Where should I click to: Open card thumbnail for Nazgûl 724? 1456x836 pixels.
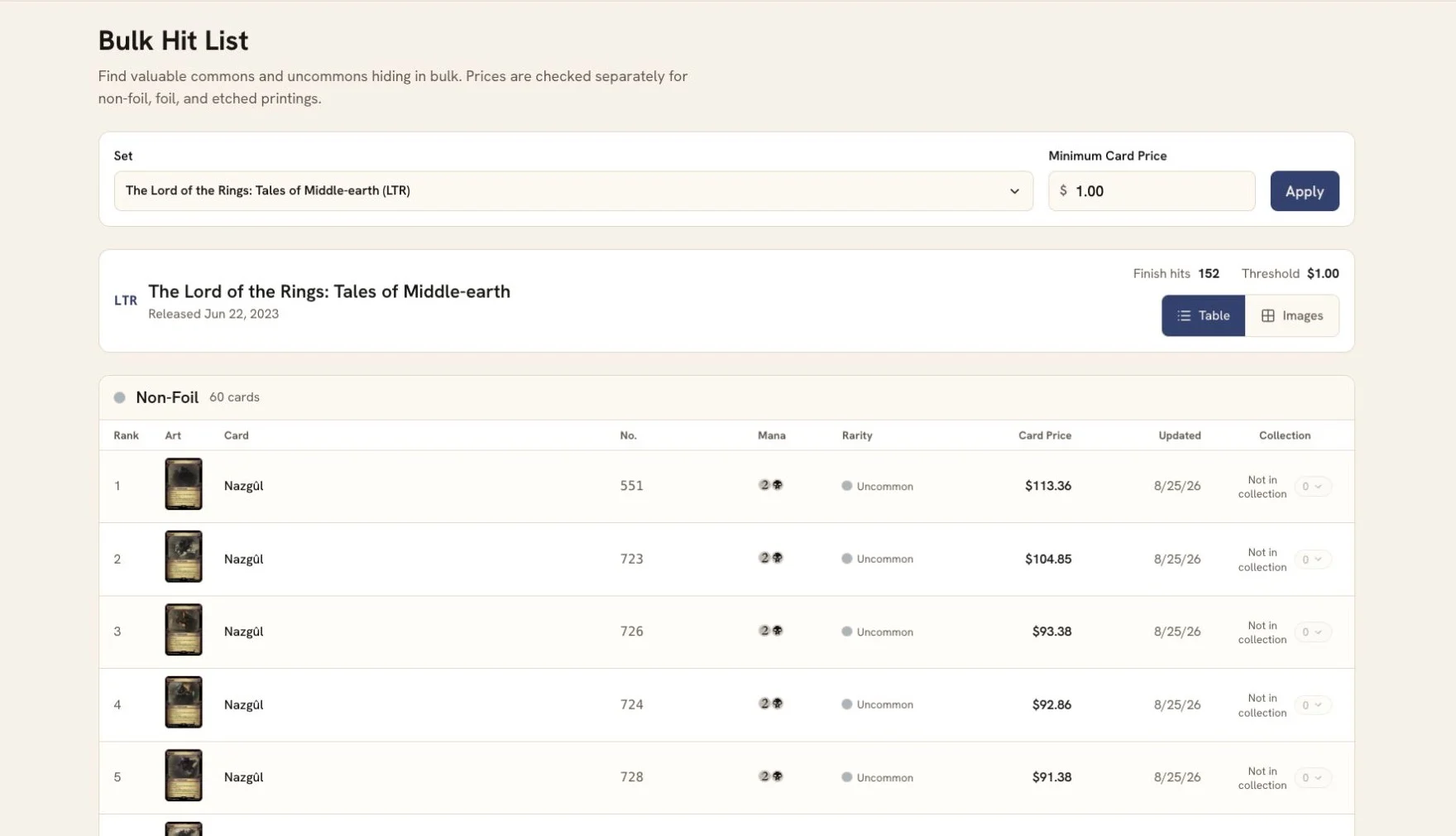(x=184, y=703)
